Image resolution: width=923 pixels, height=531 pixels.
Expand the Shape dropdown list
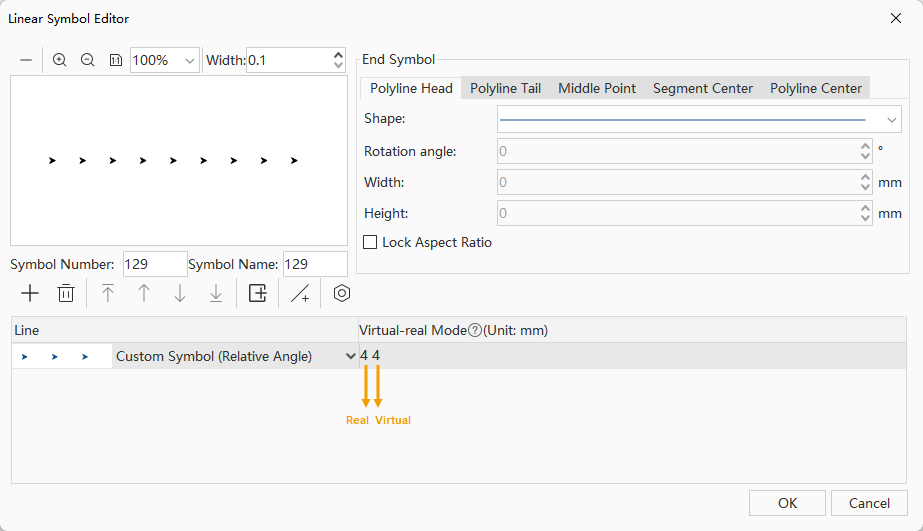coord(893,119)
